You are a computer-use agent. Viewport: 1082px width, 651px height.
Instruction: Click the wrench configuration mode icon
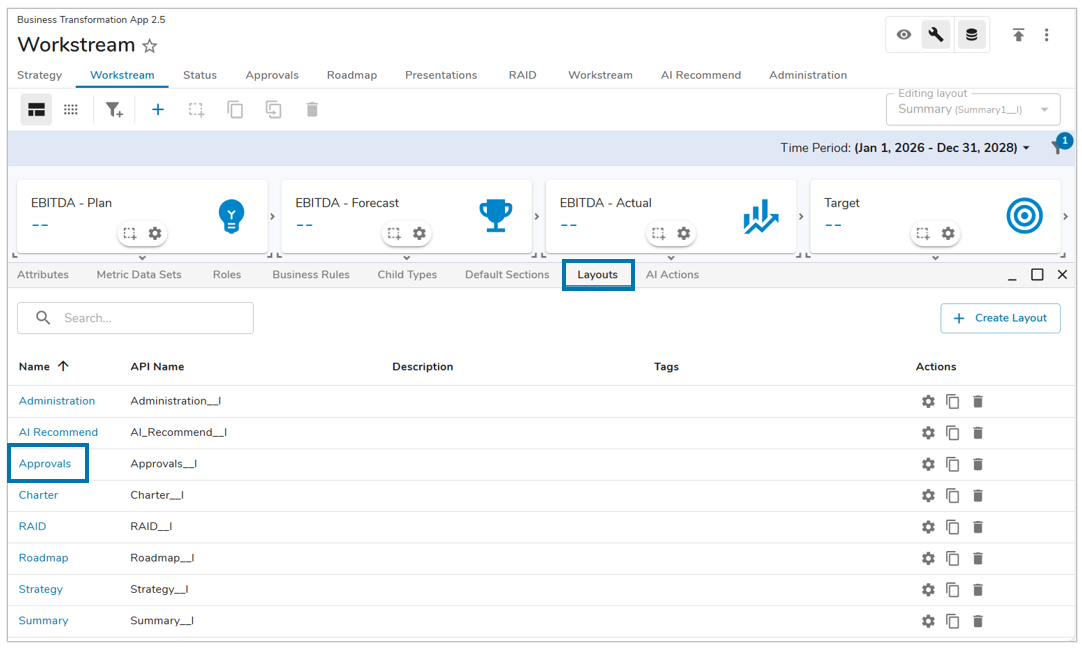tap(936, 35)
